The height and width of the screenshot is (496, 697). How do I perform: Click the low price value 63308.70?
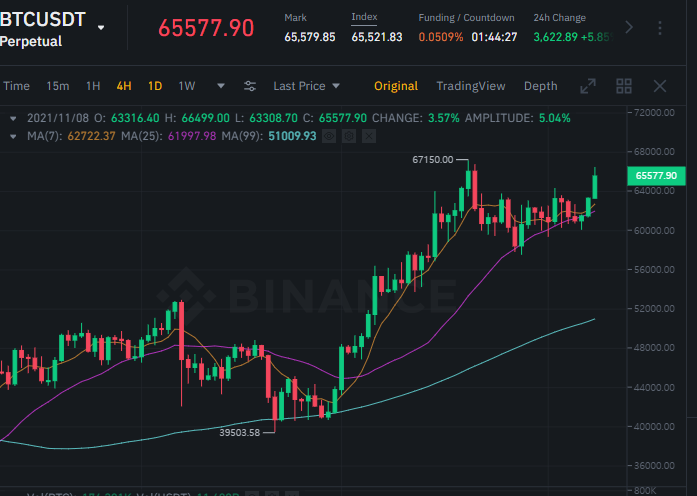click(x=273, y=118)
